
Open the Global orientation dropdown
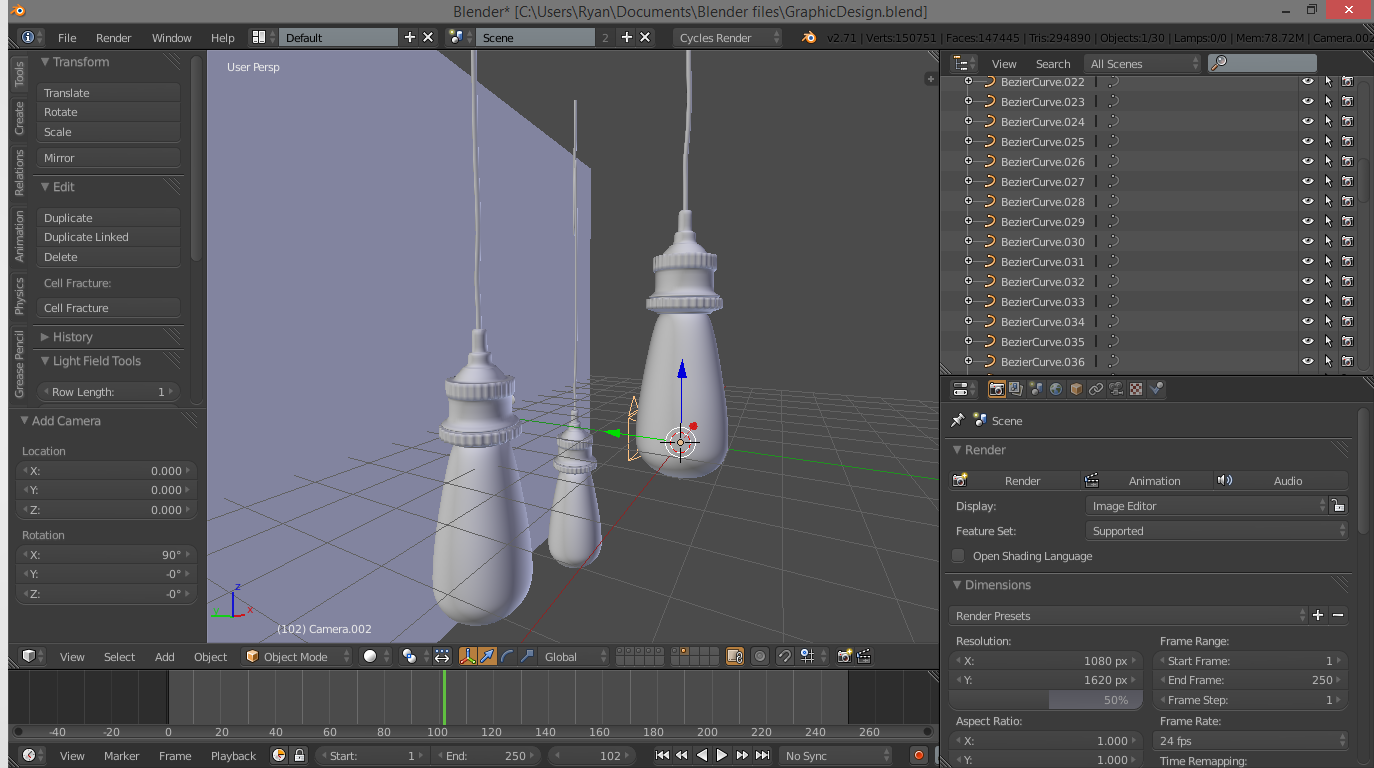[574, 656]
